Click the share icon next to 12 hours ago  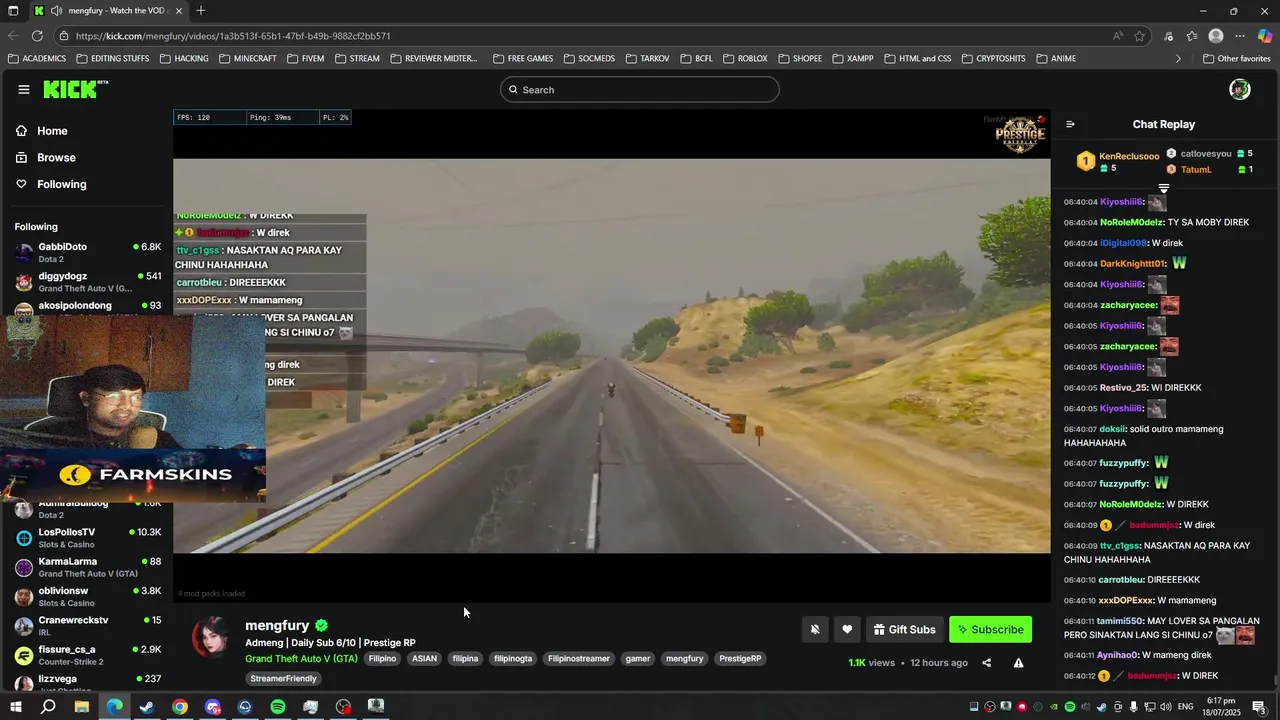tap(986, 663)
